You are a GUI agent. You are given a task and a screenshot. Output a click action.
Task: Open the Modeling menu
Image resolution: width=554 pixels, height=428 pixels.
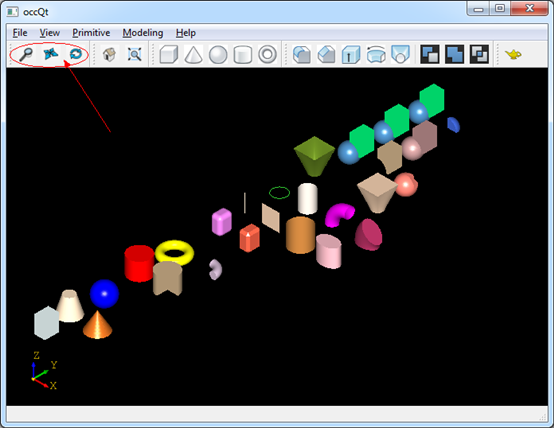[x=143, y=33]
